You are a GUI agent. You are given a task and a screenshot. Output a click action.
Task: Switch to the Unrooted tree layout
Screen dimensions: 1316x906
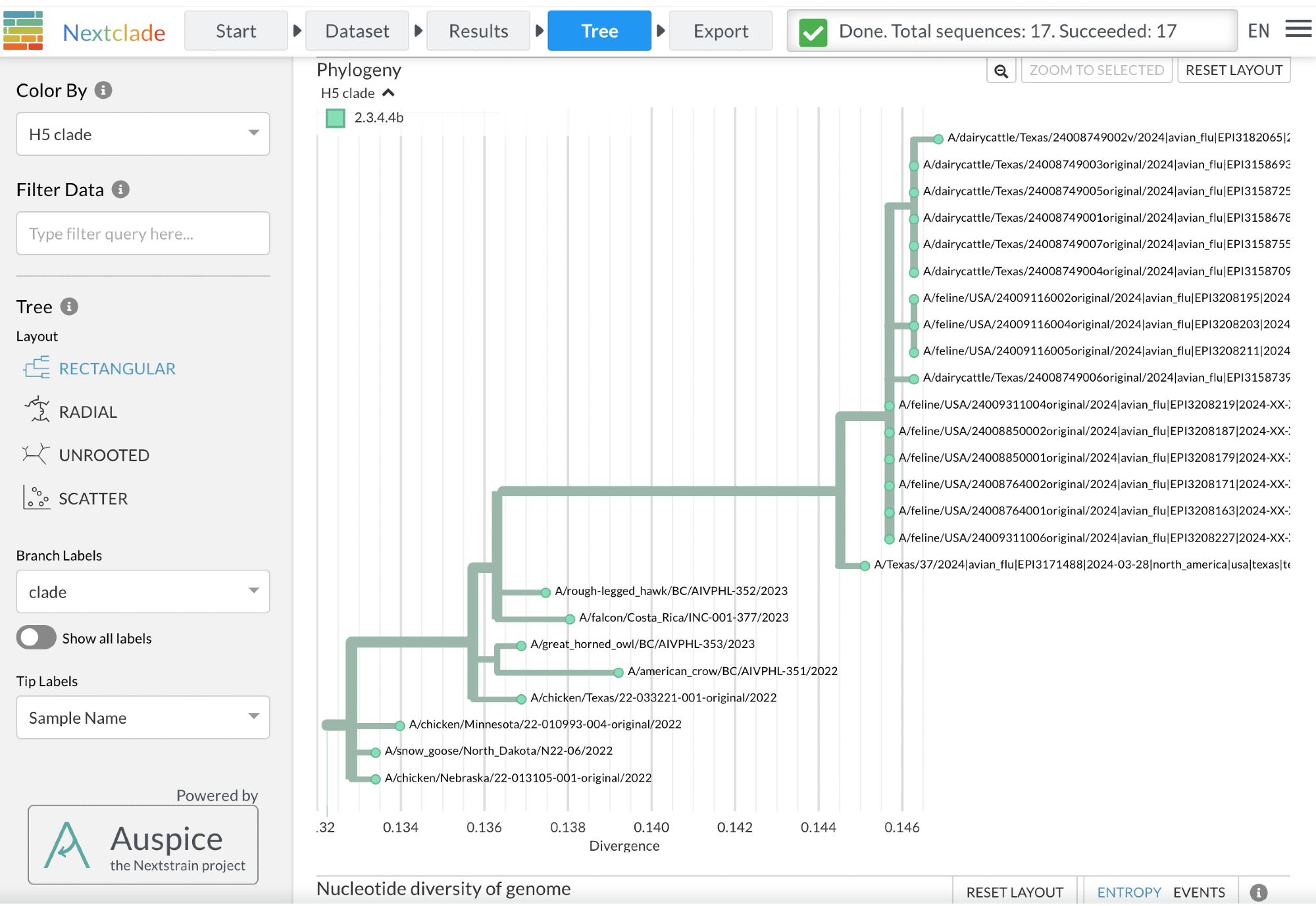(x=103, y=455)
